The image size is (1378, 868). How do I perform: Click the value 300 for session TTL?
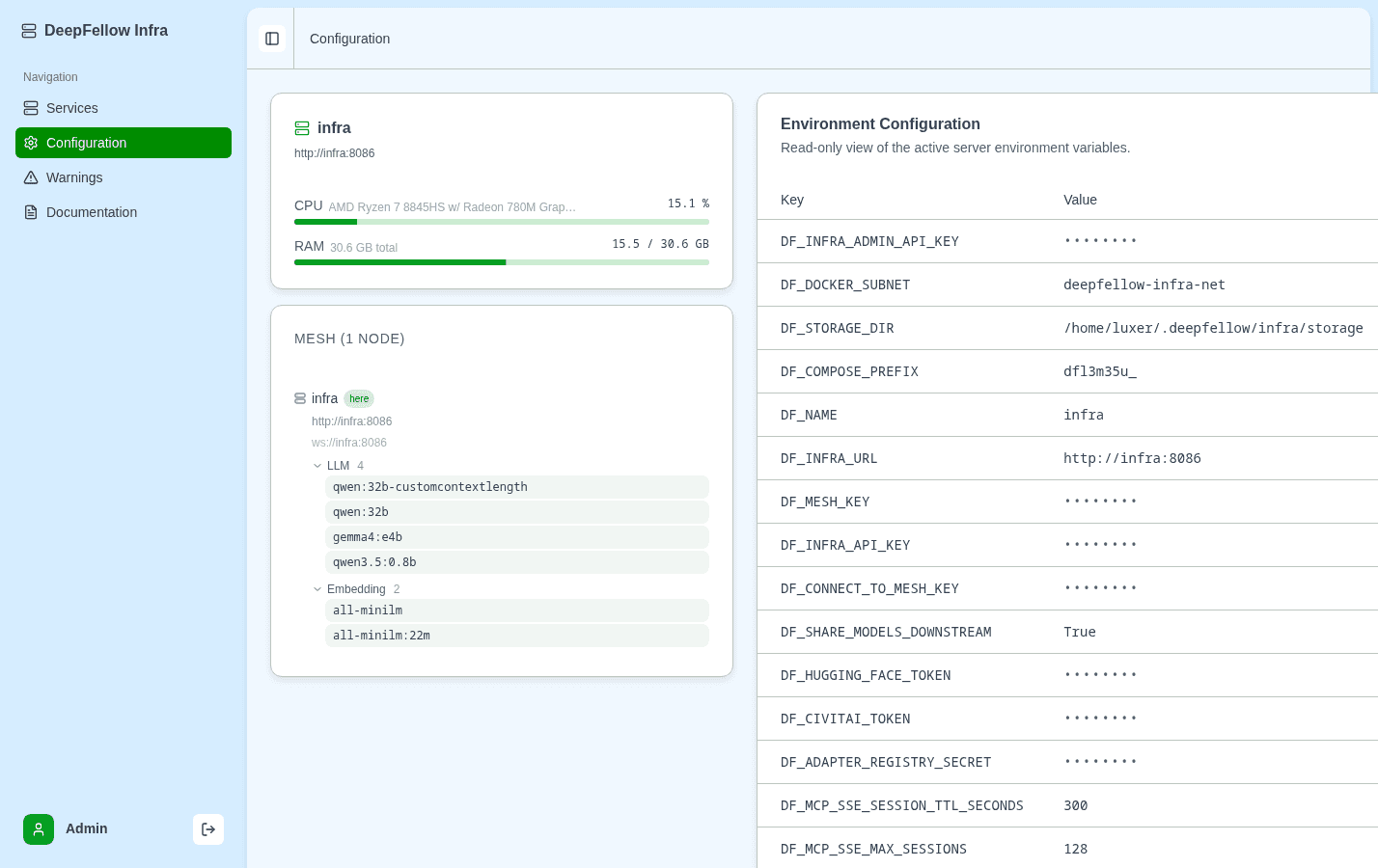[x=1076, y=805]
